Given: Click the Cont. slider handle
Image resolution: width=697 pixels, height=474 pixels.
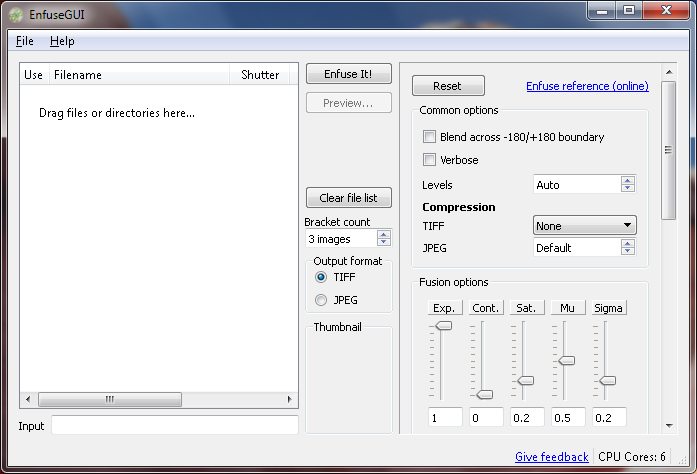Looking at the screenshot, I should [x=485, y=394].
